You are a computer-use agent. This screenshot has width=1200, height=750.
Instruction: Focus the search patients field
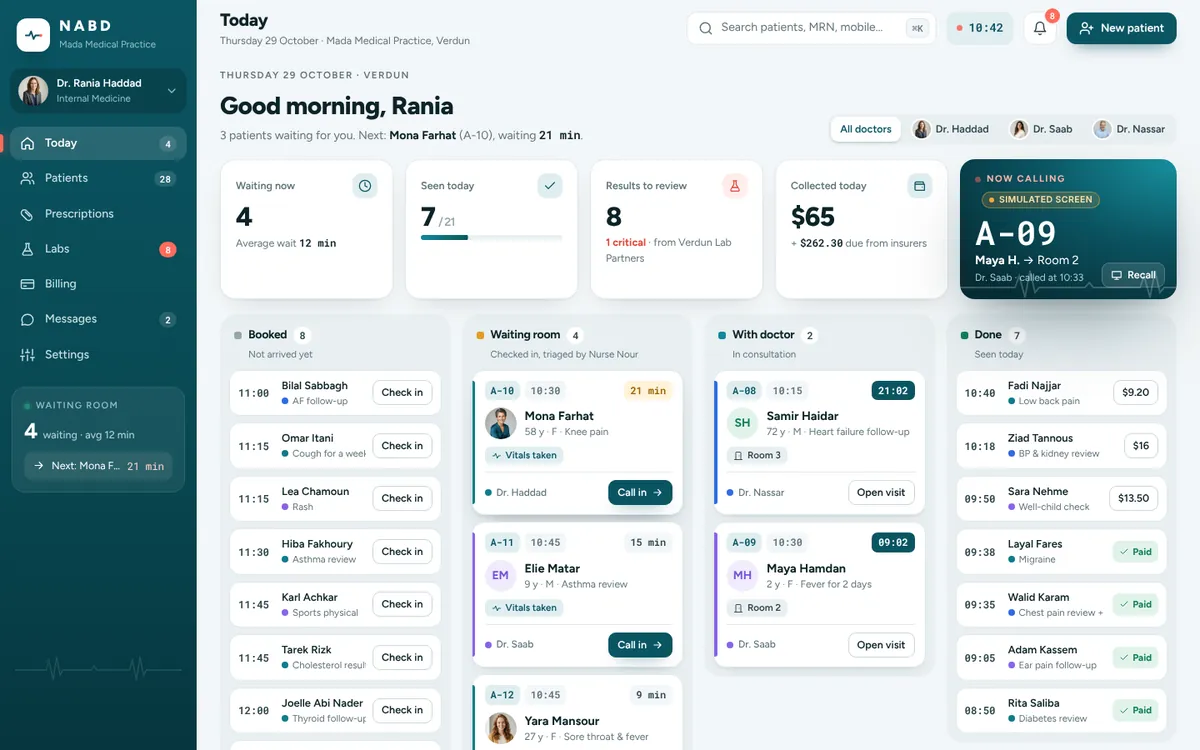(812, 28)
